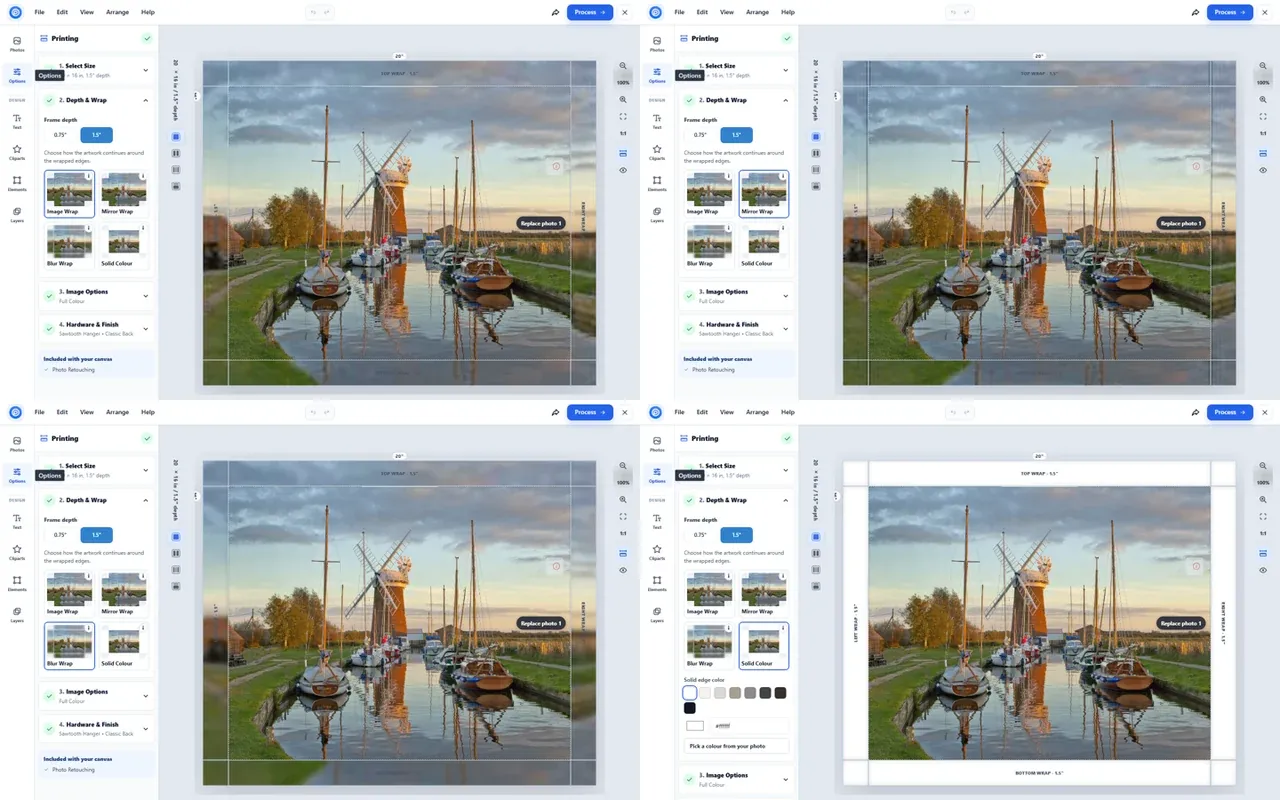Select second canvas layout button in bottom-left window

[x=175, y=553]
